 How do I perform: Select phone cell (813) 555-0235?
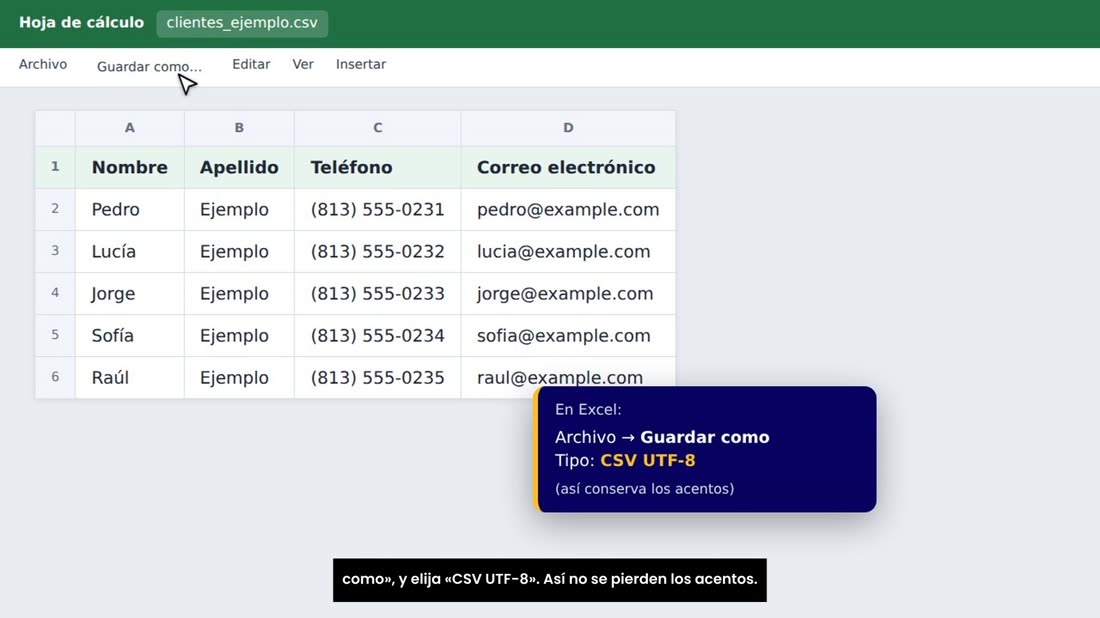point(377,377)
